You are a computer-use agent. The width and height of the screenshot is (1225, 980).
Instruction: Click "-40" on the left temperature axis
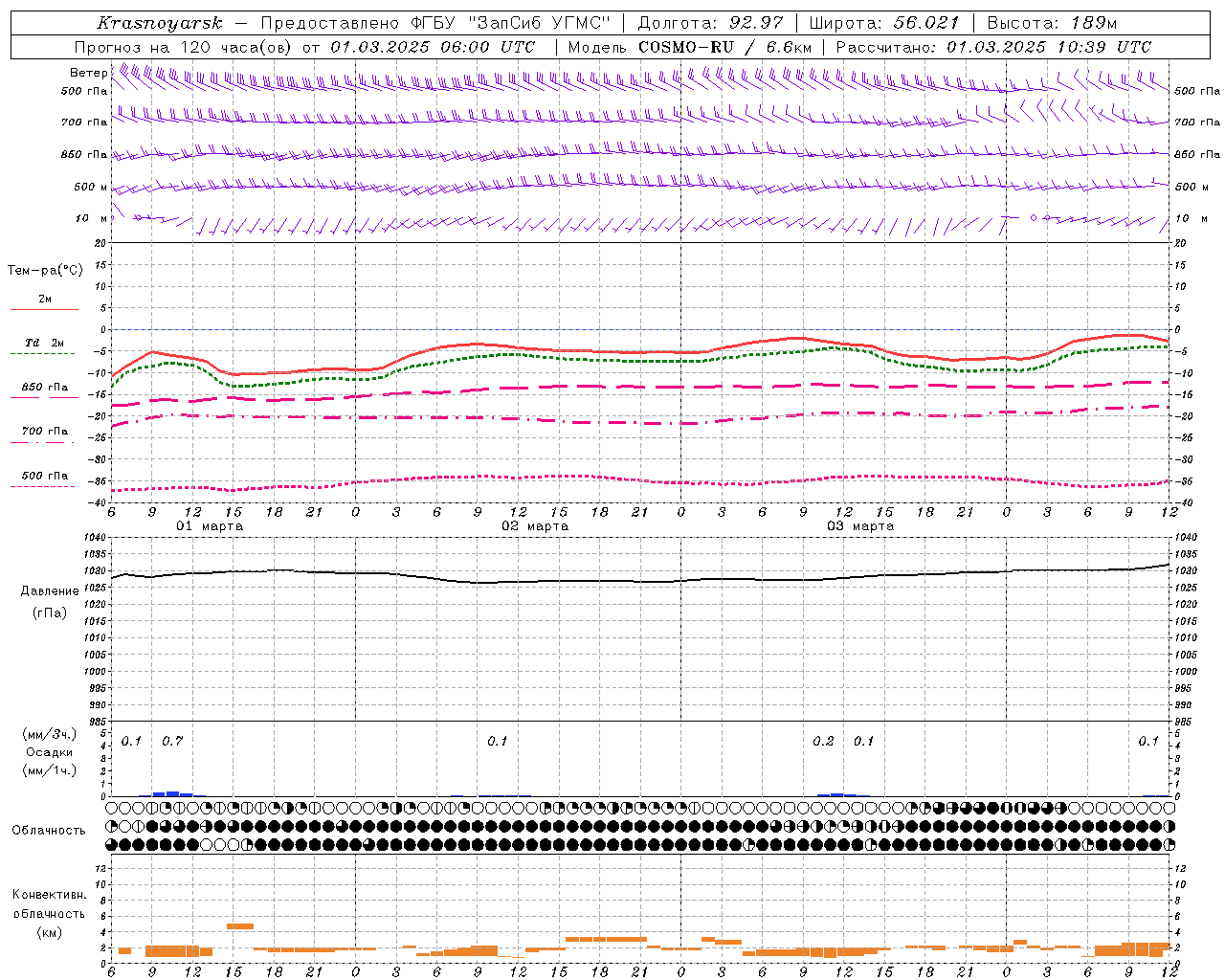point(98,502)
